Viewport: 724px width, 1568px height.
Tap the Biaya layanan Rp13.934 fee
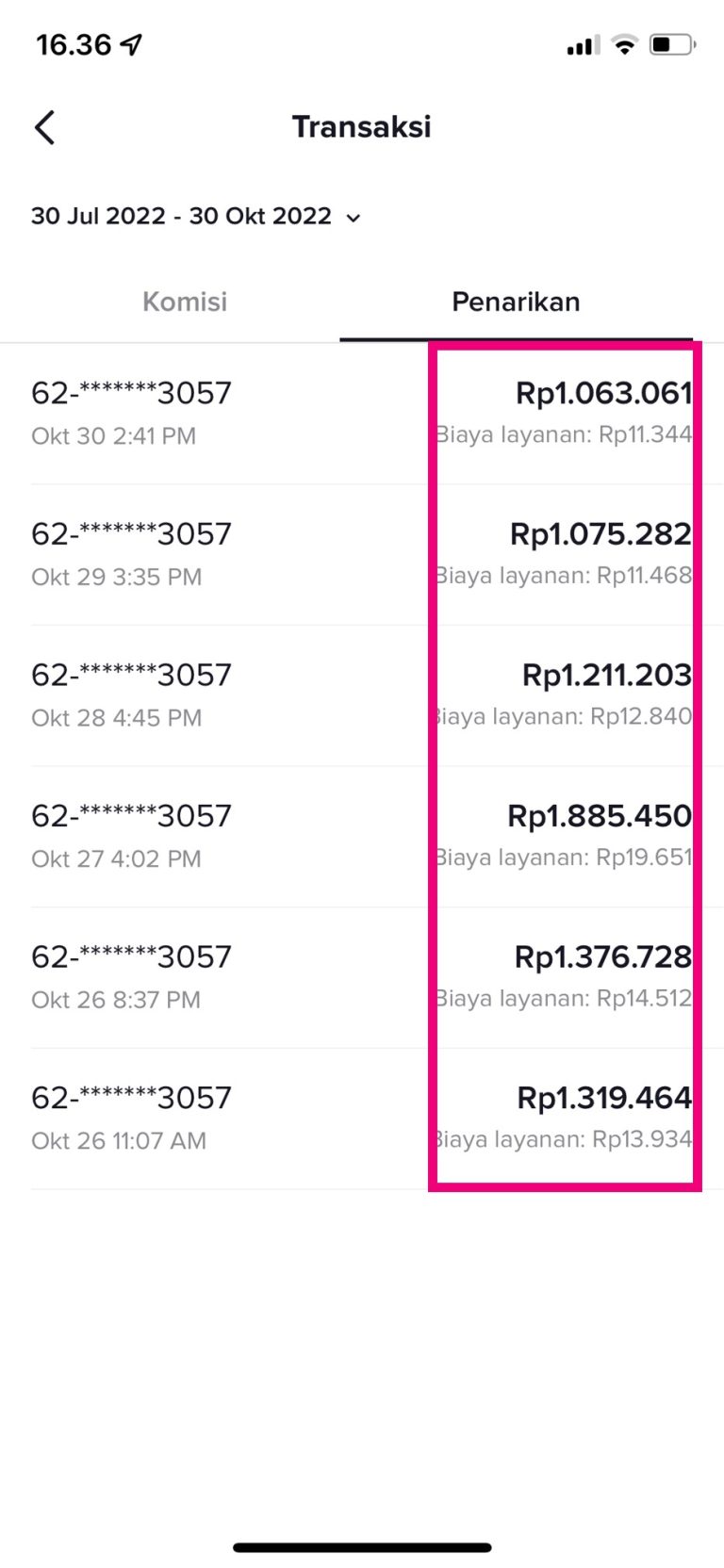564,1139
